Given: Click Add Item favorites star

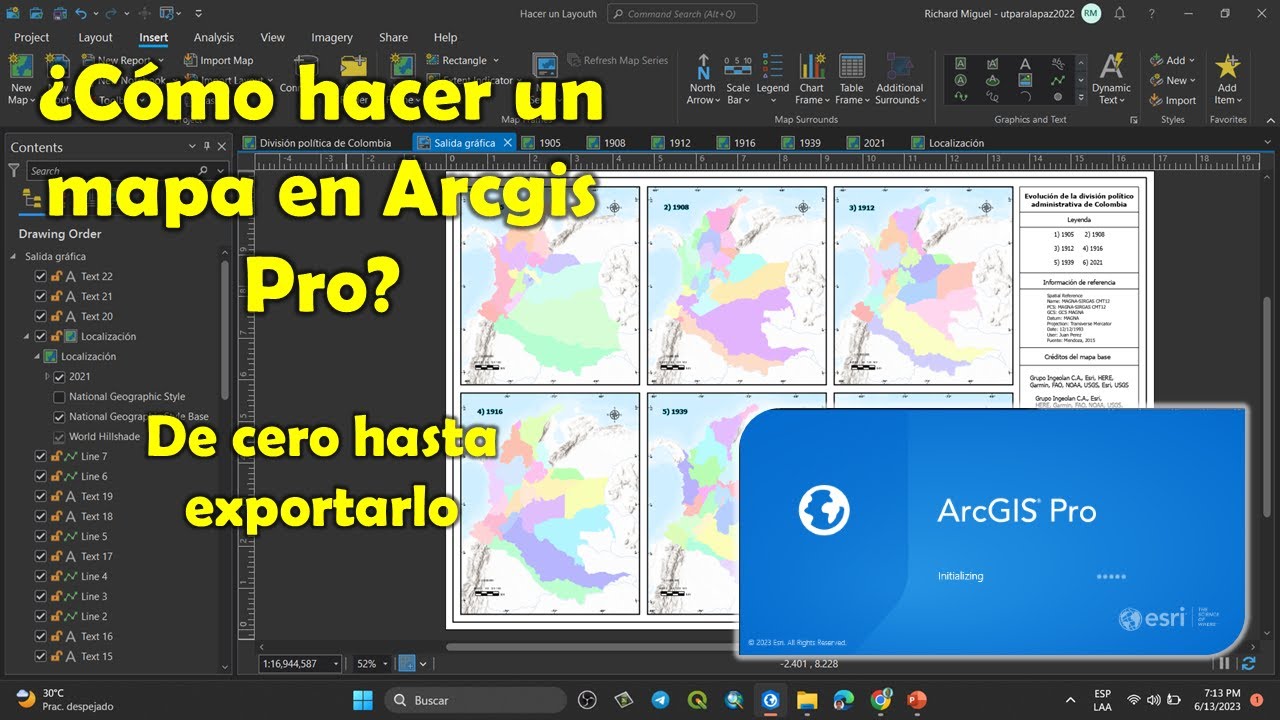Looking at the screenshot, I should pos(1227,79).
